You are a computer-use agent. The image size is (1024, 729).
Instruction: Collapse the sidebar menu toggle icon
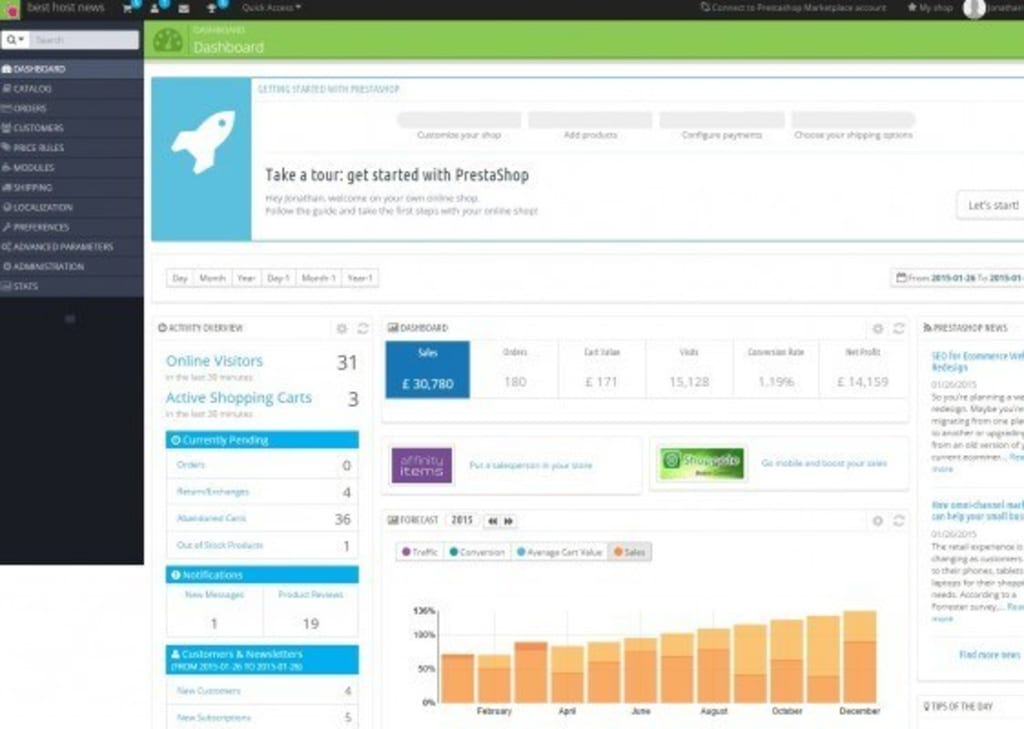(71, 319)
